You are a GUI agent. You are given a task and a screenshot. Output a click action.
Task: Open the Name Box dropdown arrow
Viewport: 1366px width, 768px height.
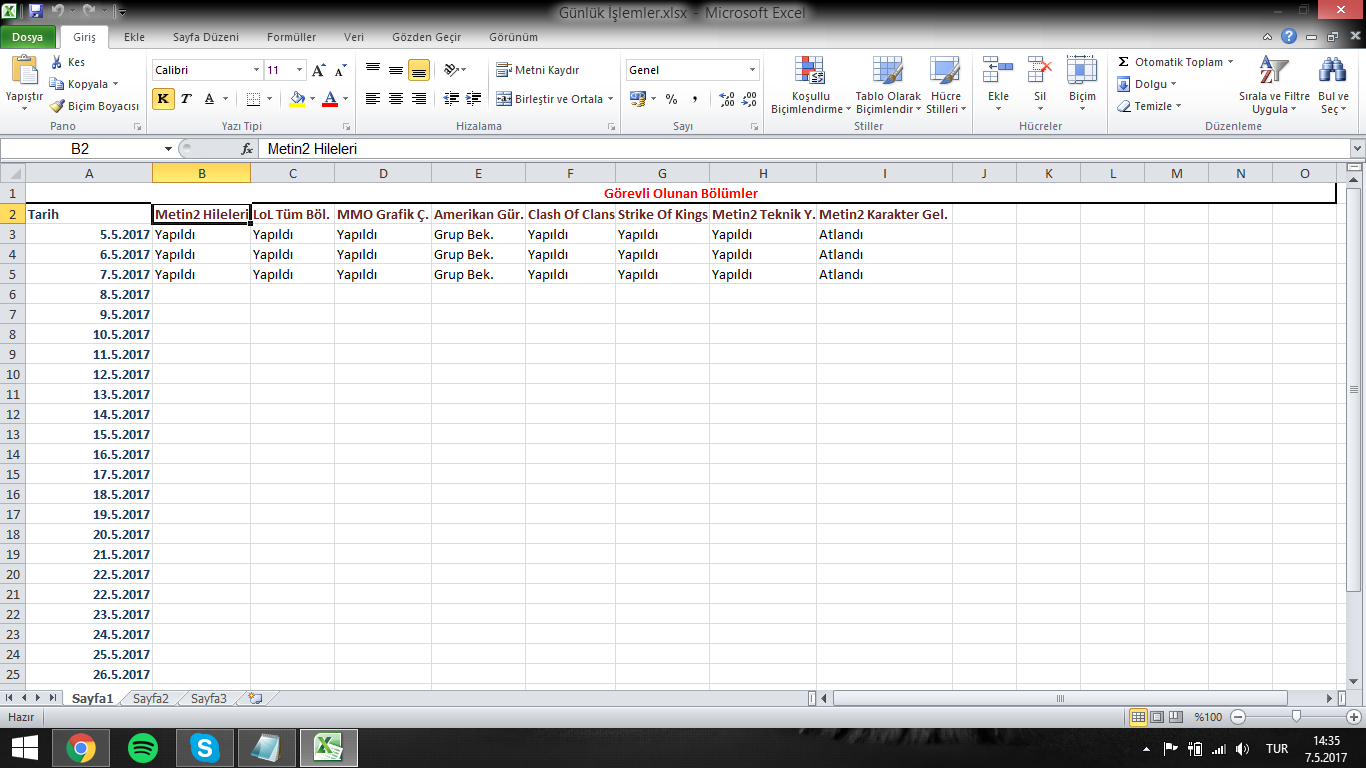pos(168,149)
